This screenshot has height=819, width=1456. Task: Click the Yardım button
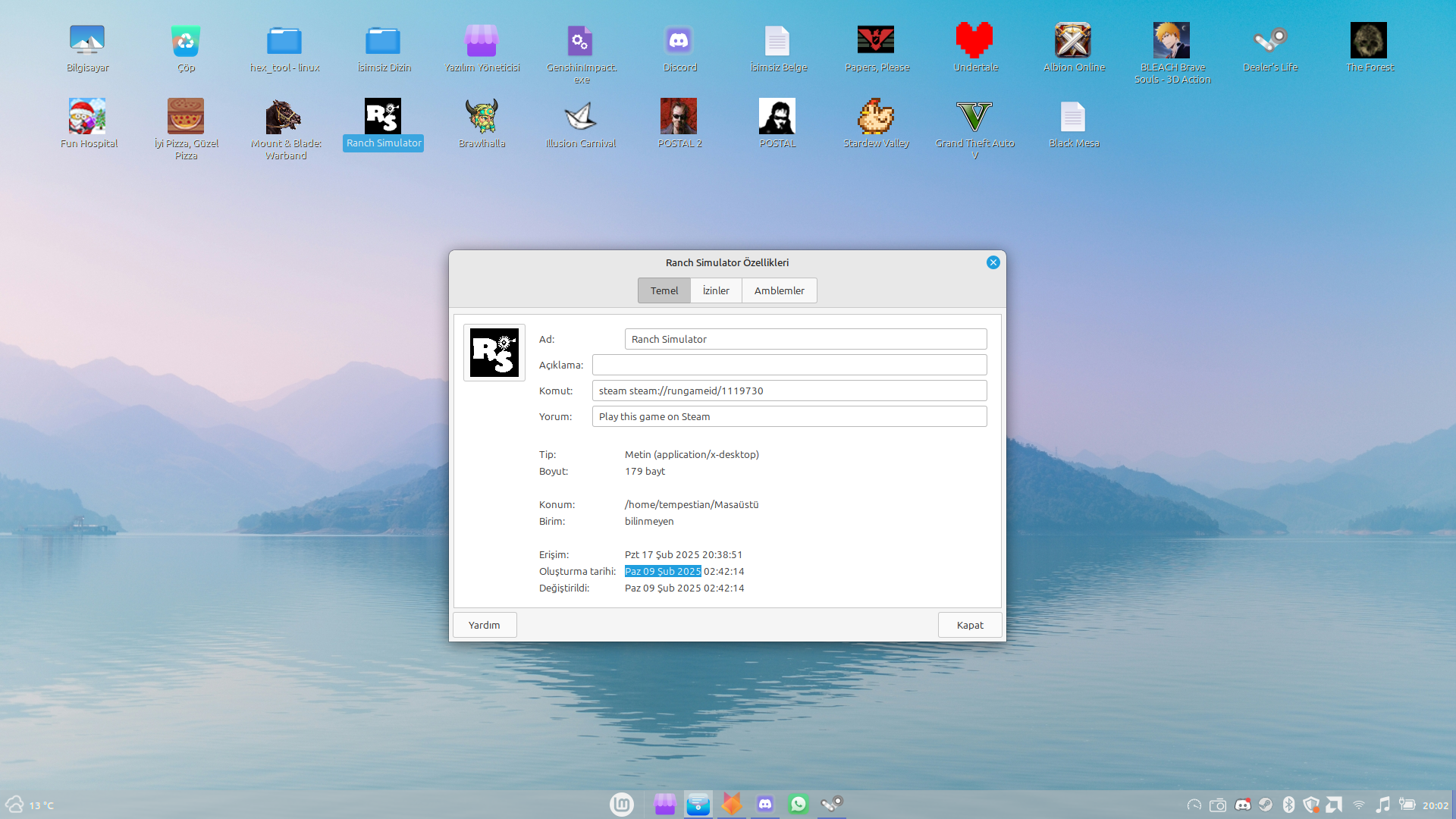(x=485, y=625)
